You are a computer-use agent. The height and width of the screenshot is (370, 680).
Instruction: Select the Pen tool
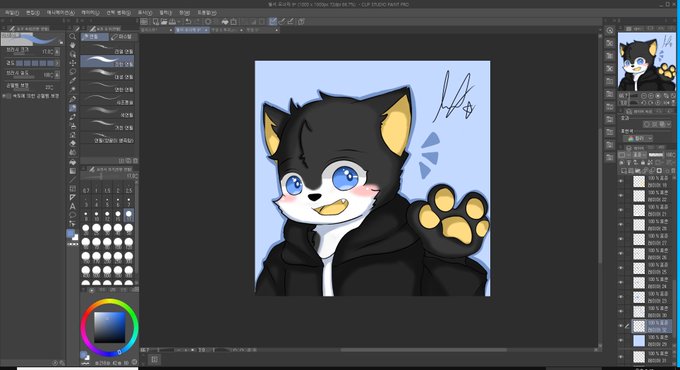tap(72, 99)
